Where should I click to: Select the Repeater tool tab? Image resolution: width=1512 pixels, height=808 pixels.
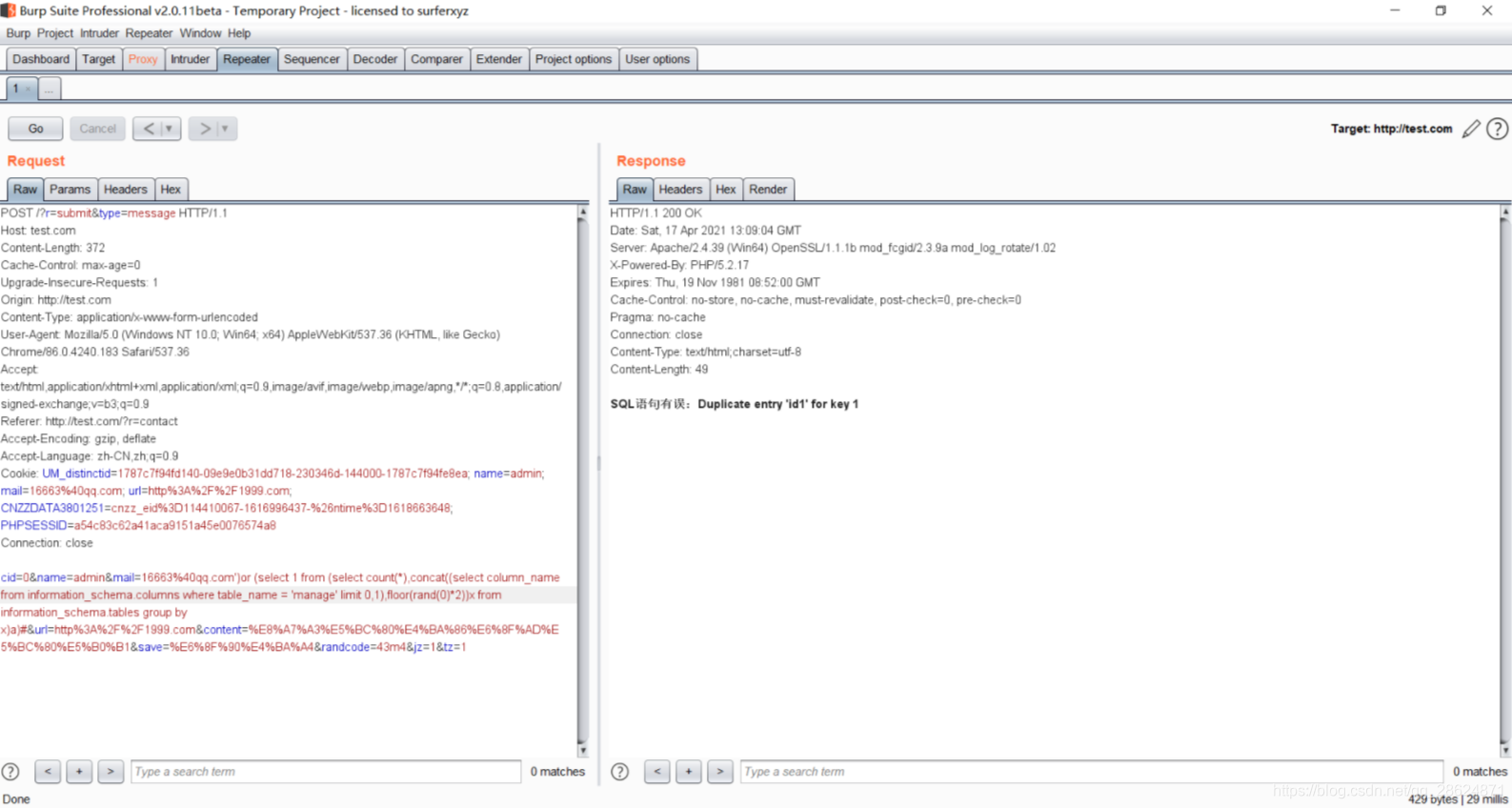[247, 59]
